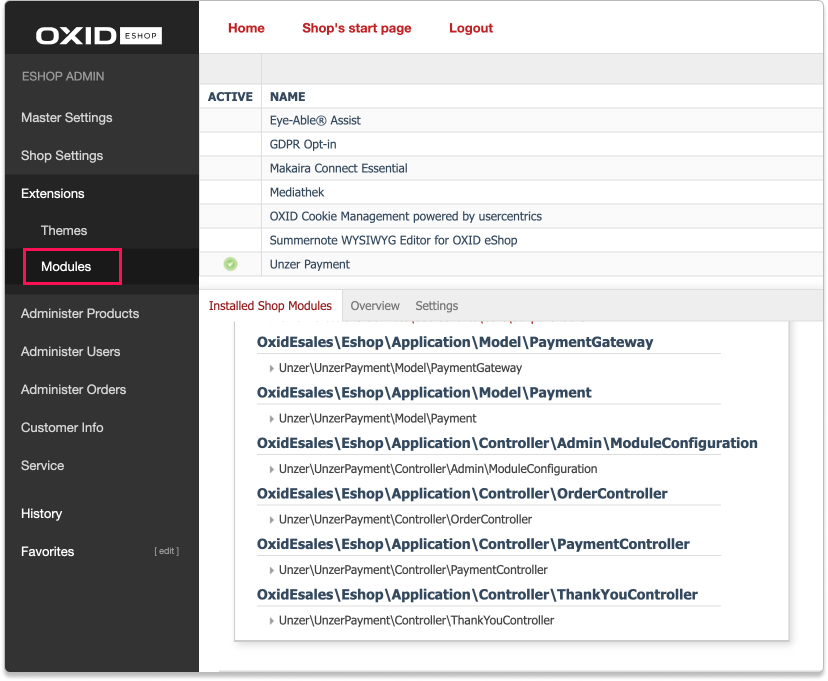The image size is (828, 681).
Task: Open Administer Orders section
Action: point(75,389)
